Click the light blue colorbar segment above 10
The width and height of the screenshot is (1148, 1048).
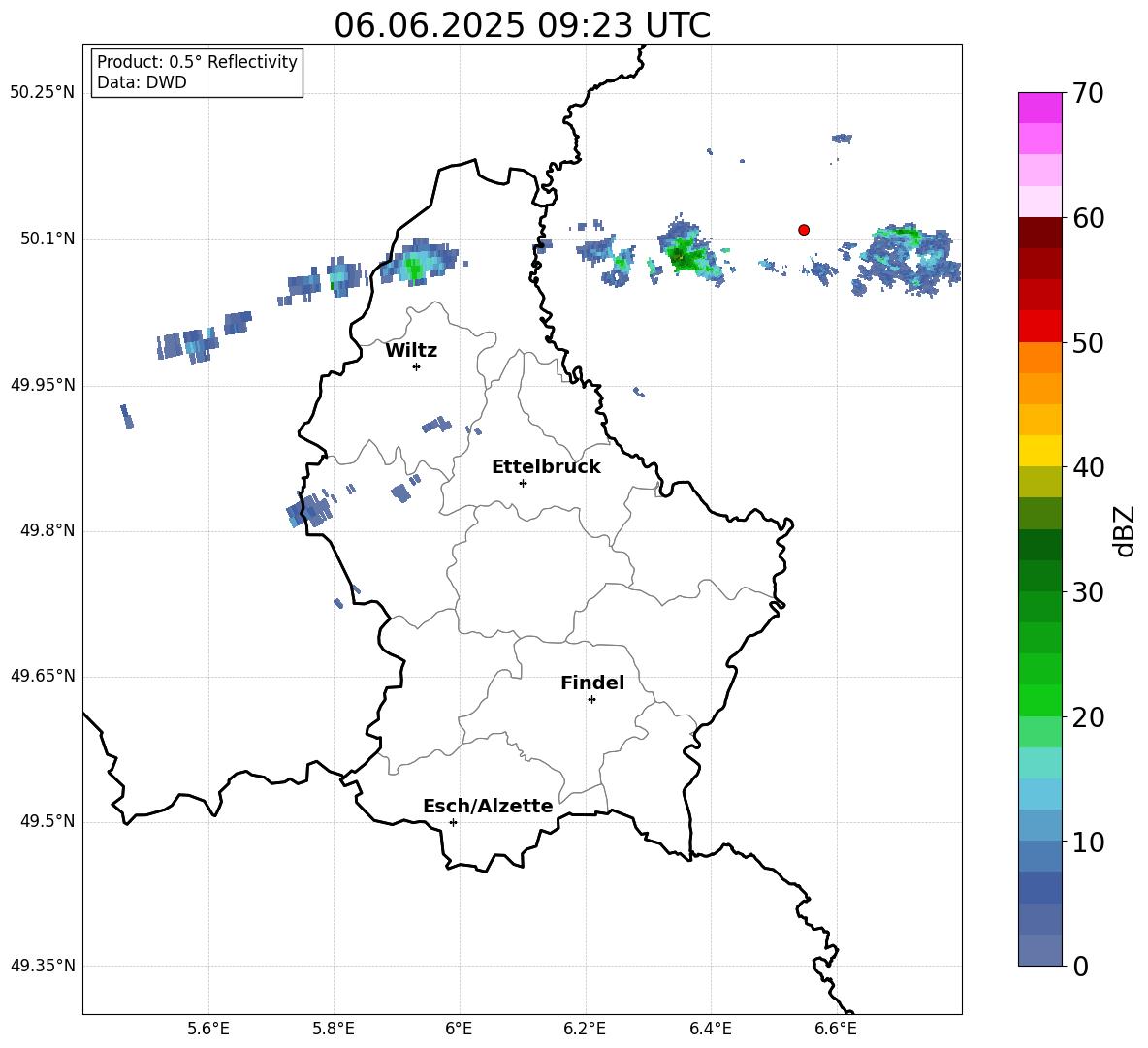1040,794
